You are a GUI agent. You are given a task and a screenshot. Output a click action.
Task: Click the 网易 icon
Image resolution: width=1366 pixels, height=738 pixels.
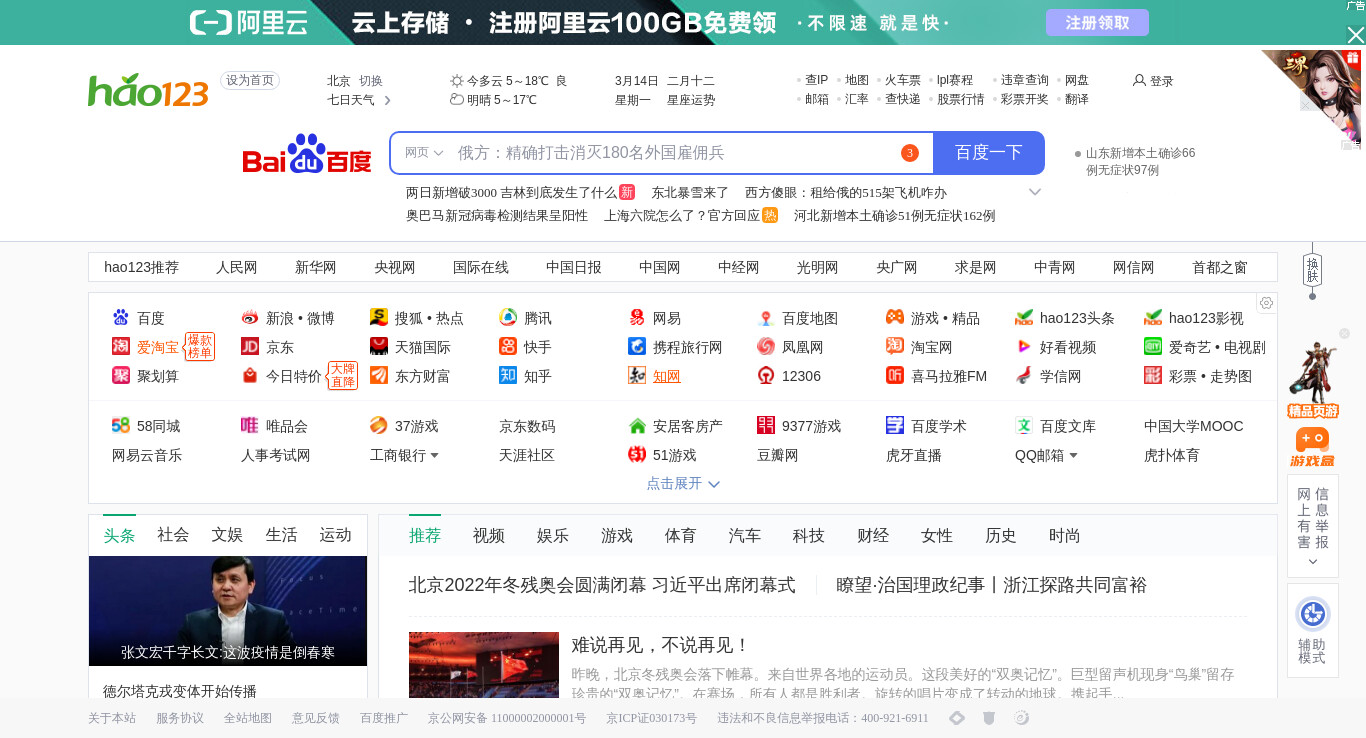coord(637,318)
